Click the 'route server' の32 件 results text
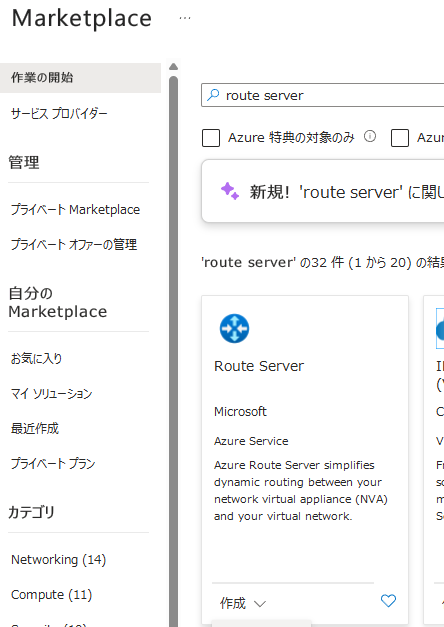Image resolution: width=444 pixels, height=627 pixels. click(322, 262)
